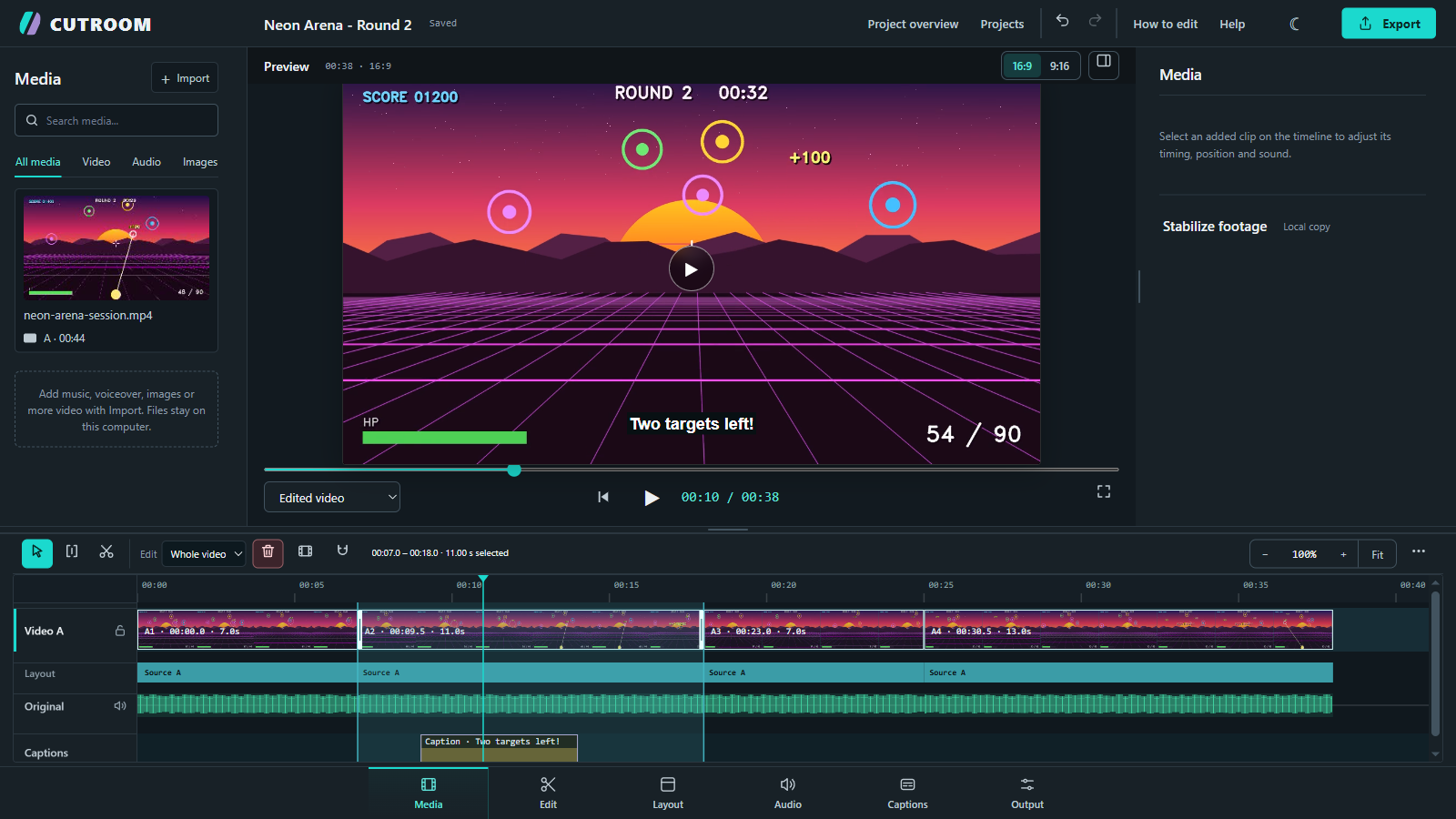
Task: Activate the range bracket tool
Action: coord(72,552)
